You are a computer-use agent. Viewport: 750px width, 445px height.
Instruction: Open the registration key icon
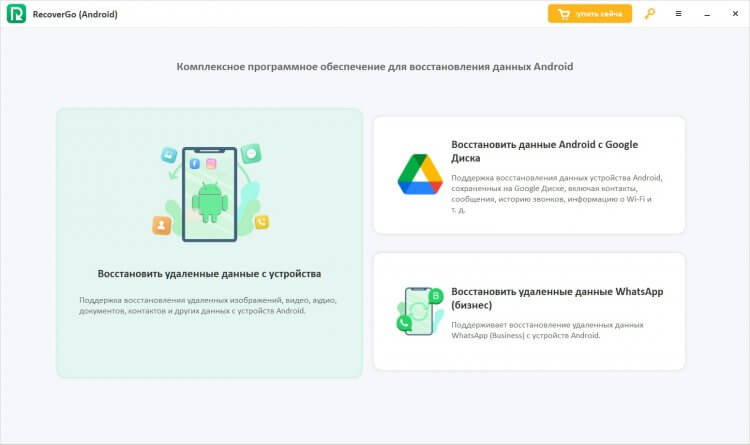(650, 14)
